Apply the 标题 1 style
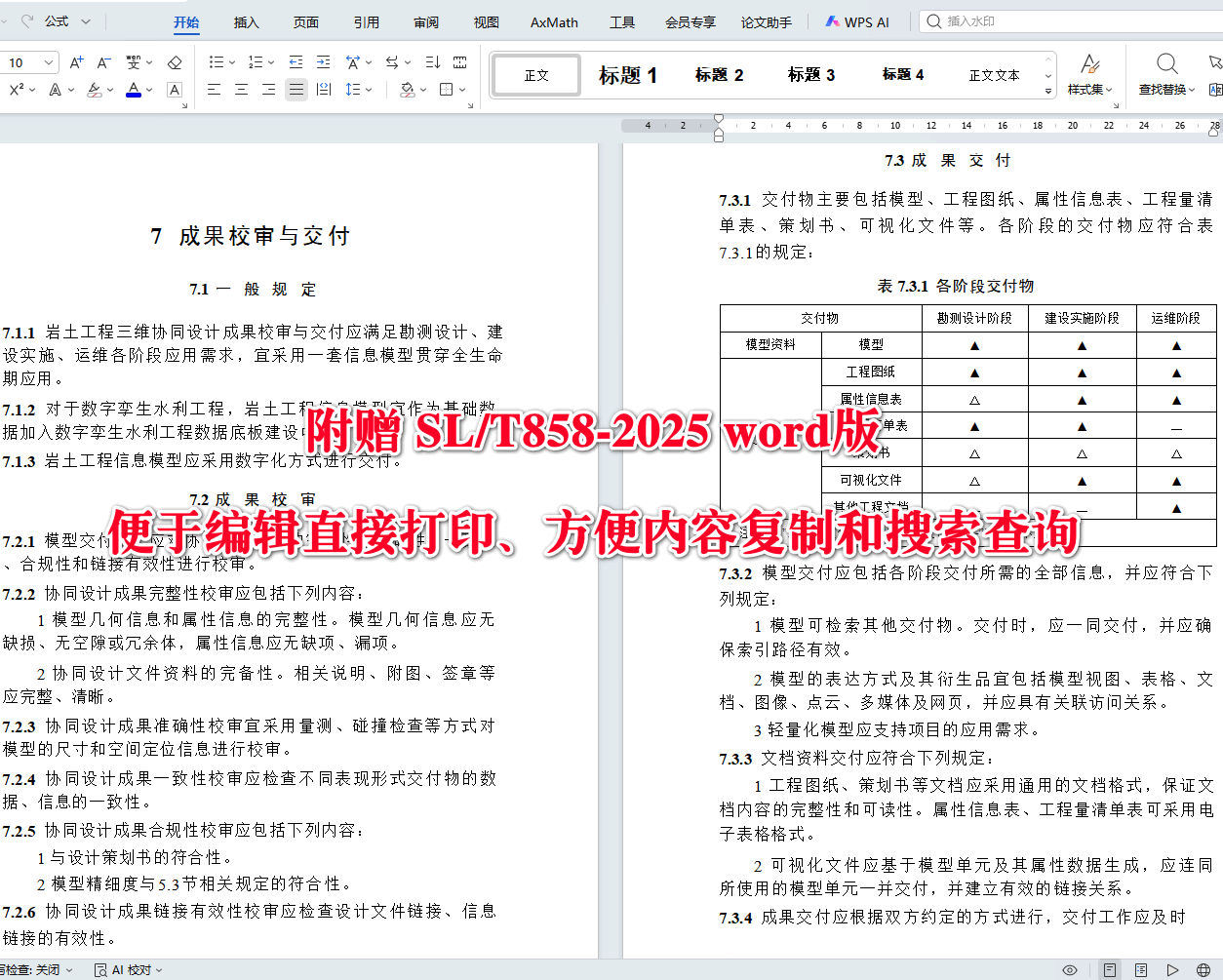The height and width of the screenshot is (980, 1223). pyautogui.click(x=628, y=75)
